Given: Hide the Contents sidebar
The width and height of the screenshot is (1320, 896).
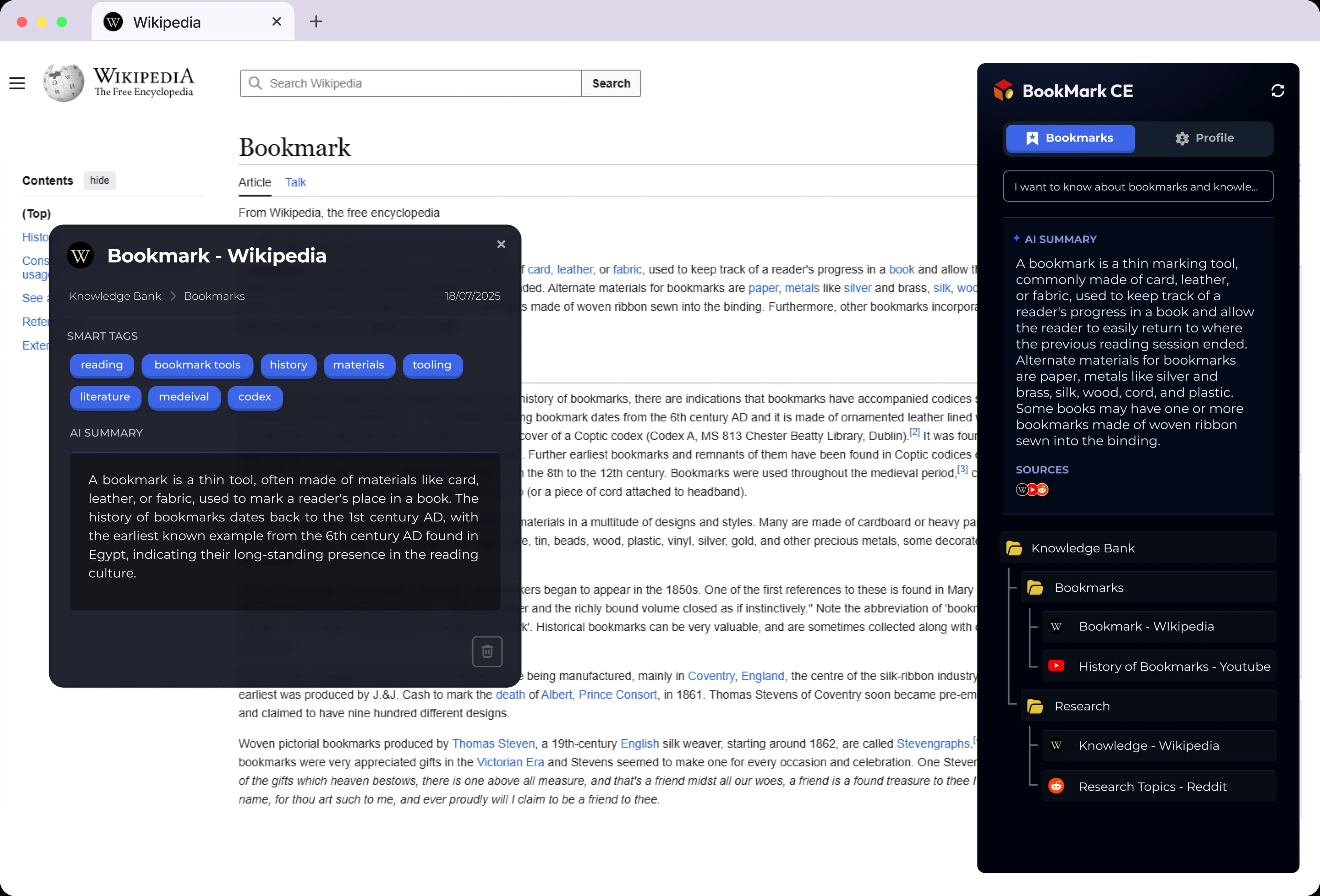Looking at the screenshot, I should (99, 180).
